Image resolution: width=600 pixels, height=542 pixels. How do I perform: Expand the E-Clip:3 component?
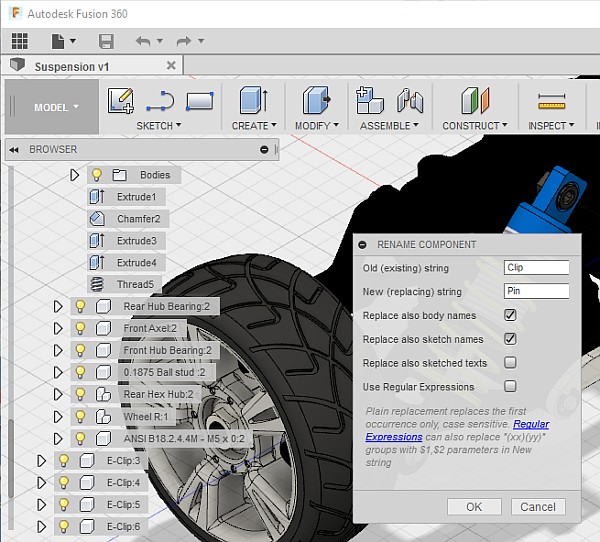41,461
